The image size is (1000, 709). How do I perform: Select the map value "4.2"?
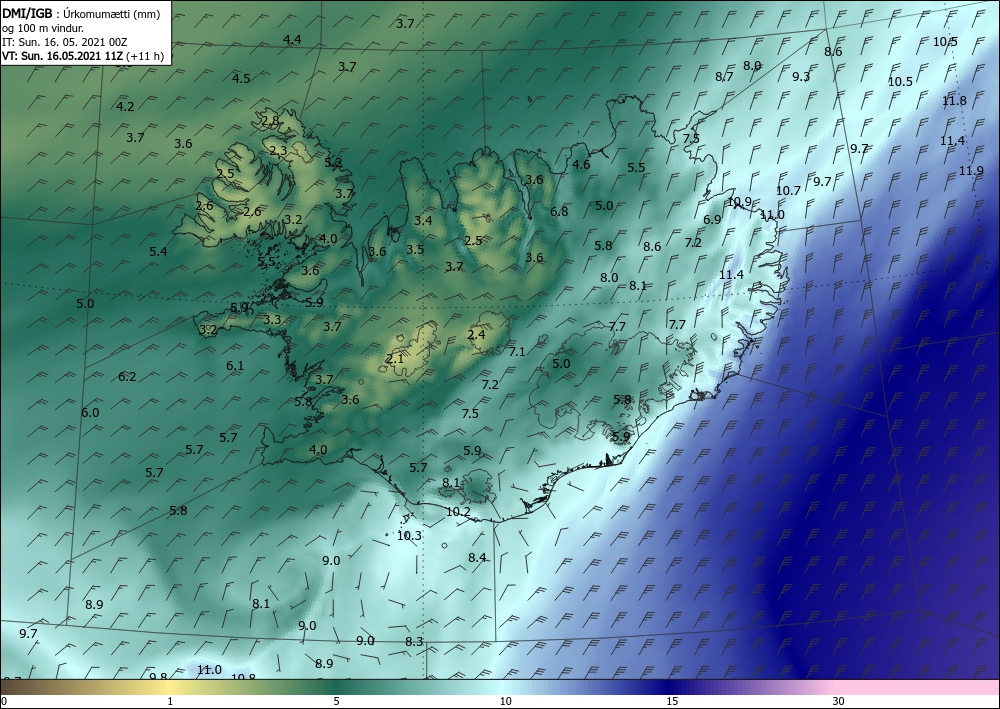(126, 106)
